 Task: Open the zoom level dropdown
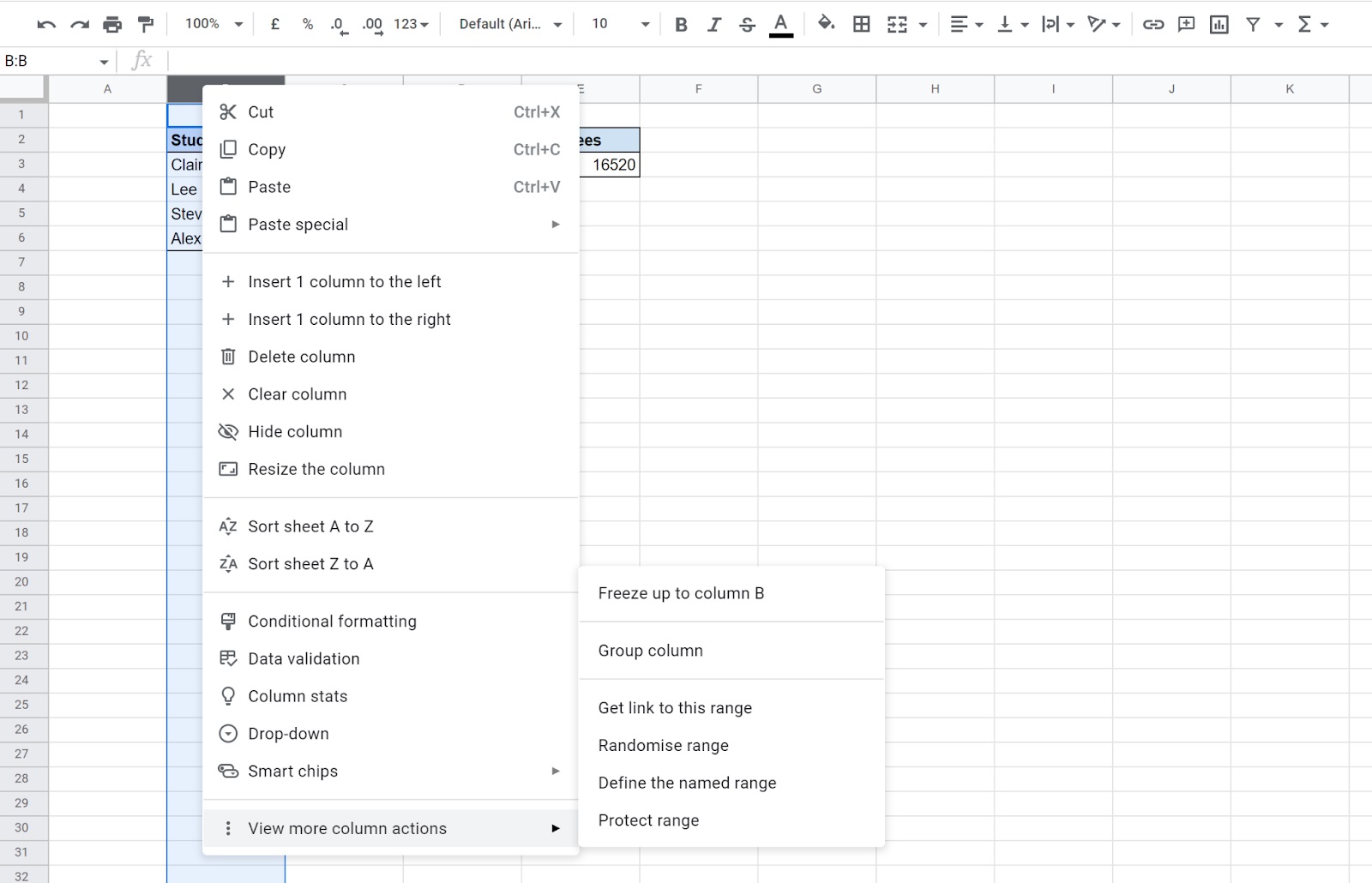(x=214, y=24)
